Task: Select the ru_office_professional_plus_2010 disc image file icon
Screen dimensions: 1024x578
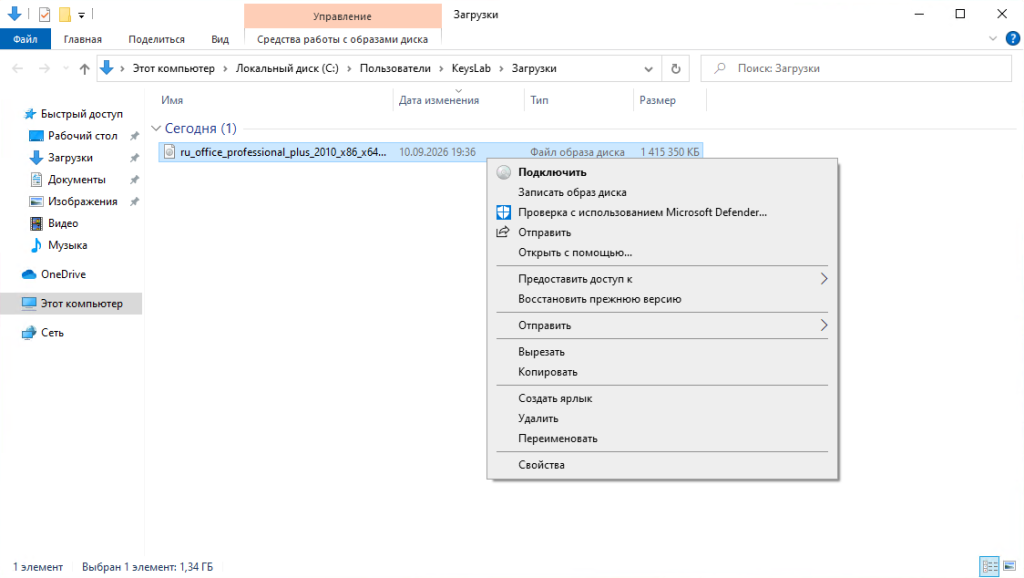Action: pos(169,152)
